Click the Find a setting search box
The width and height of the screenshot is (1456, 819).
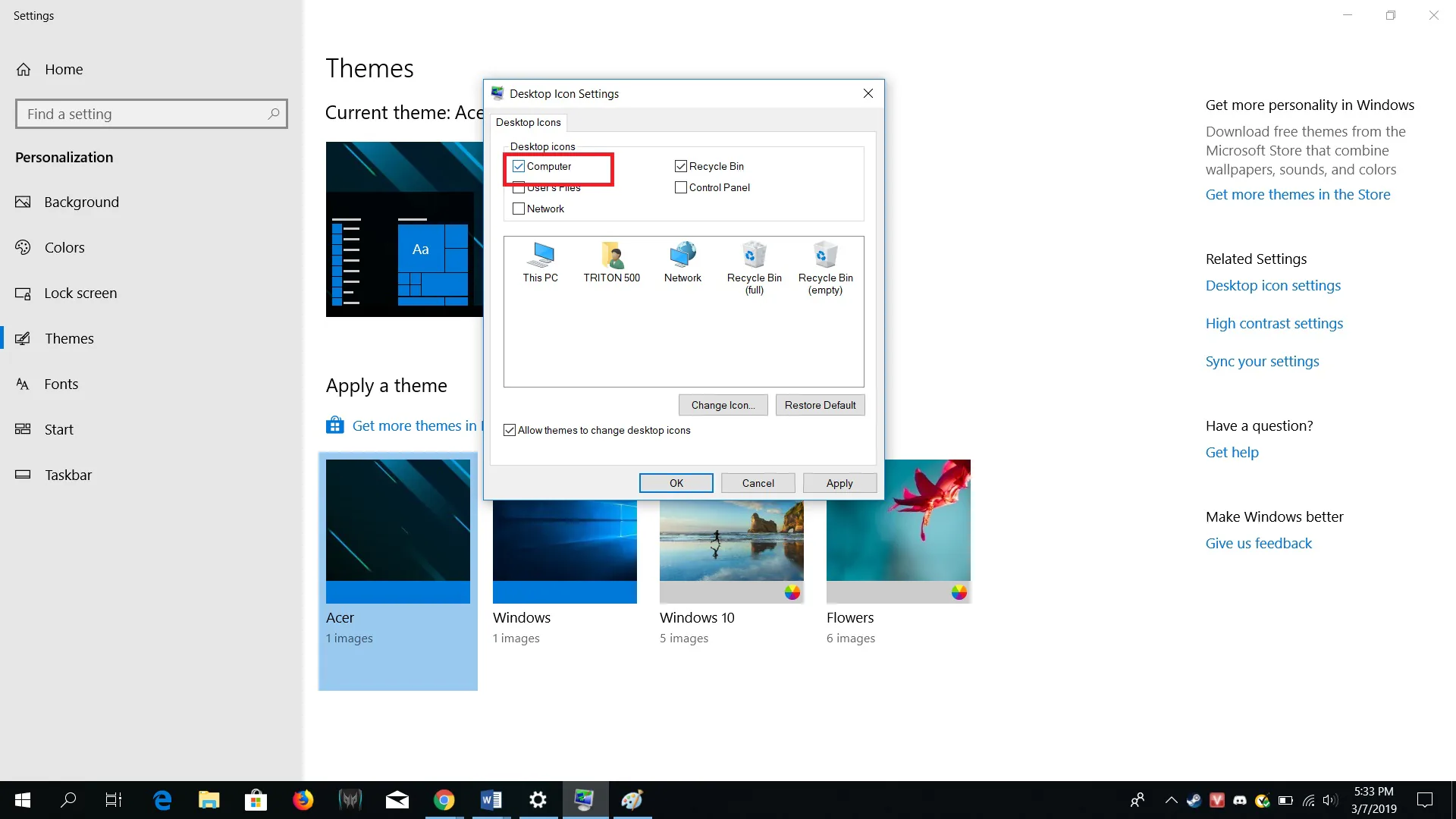pyautogui.click(x=152, y=114)
